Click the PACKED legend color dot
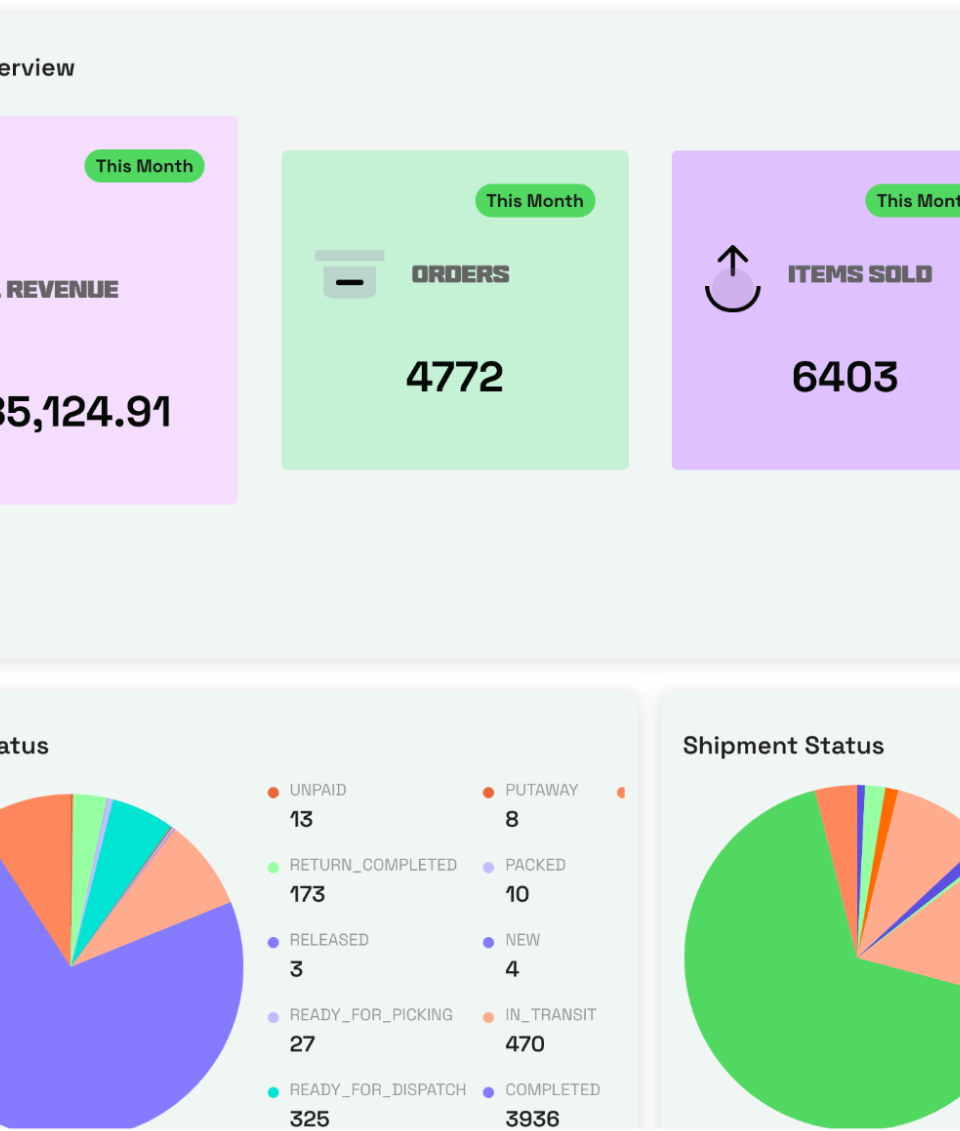This screenshot has width=960, height=1131. pyautogui.click(x=488, y=867)
